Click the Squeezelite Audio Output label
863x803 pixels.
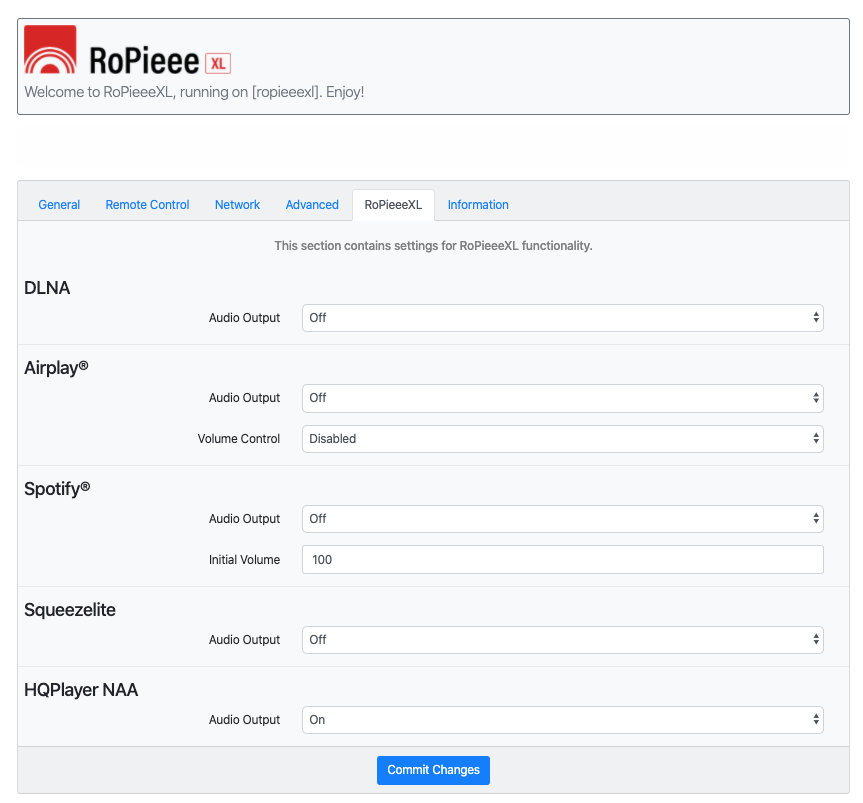pyautogui.click(x=244, y=640)
